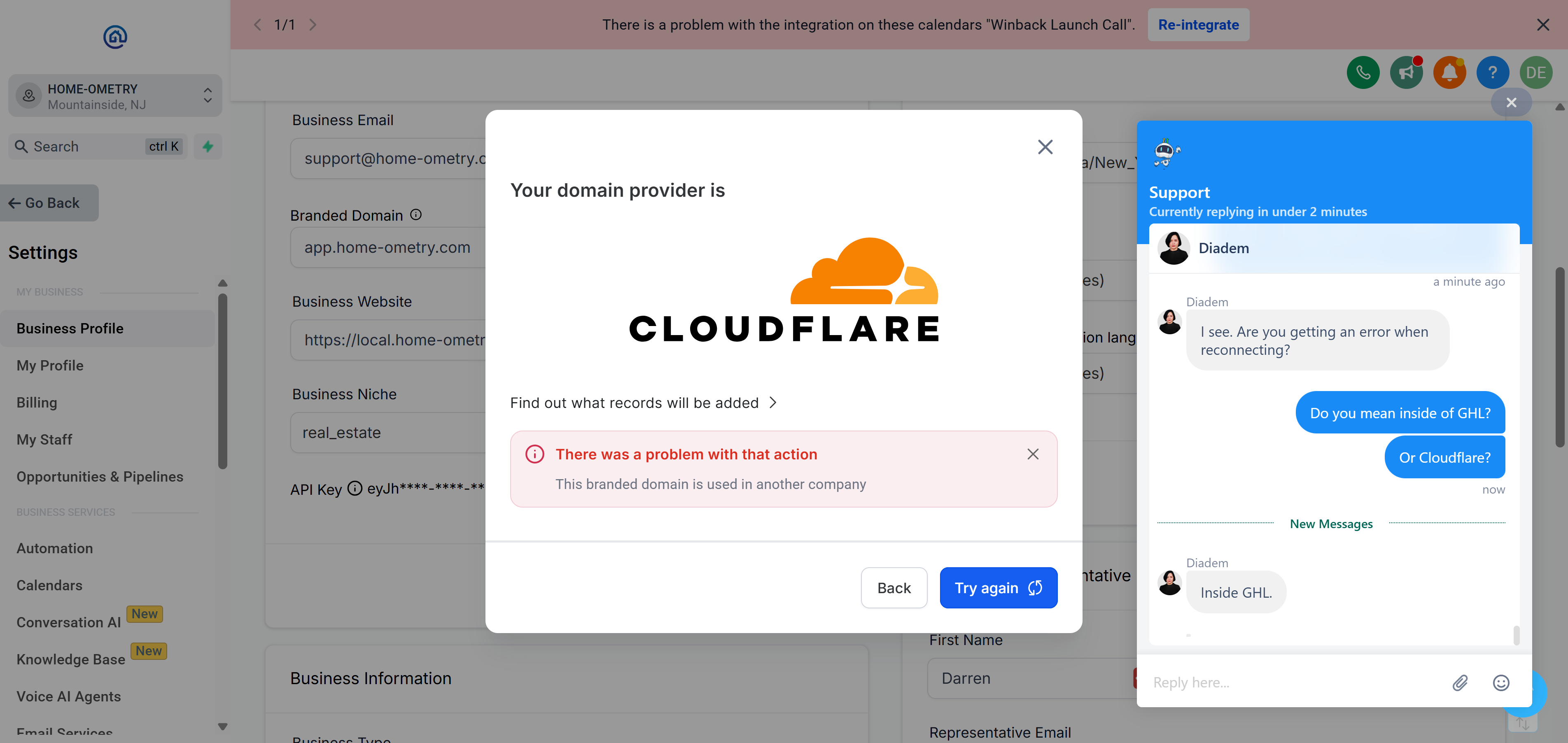Open the megaphone announcements icon
Screen dimensions: 1568x743
1406,73
